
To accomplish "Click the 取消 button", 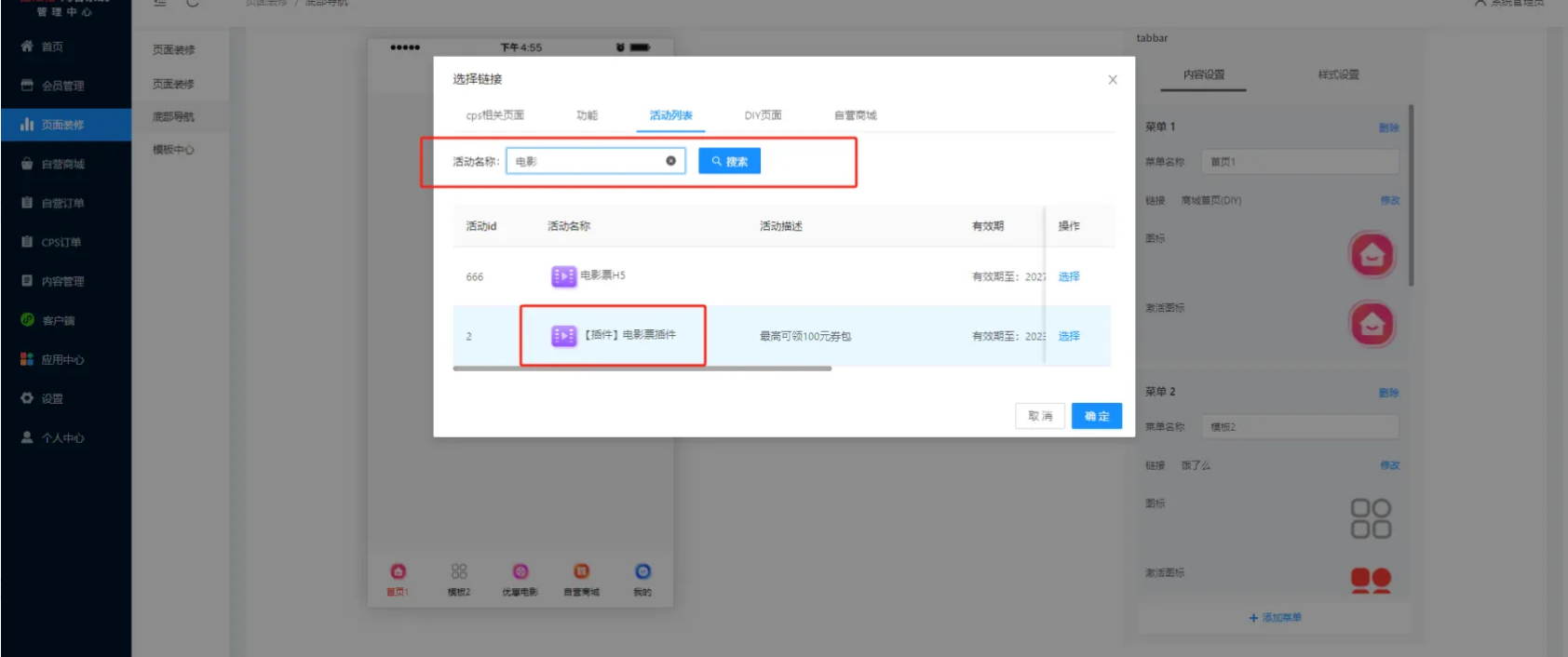I will (1040, 416).
